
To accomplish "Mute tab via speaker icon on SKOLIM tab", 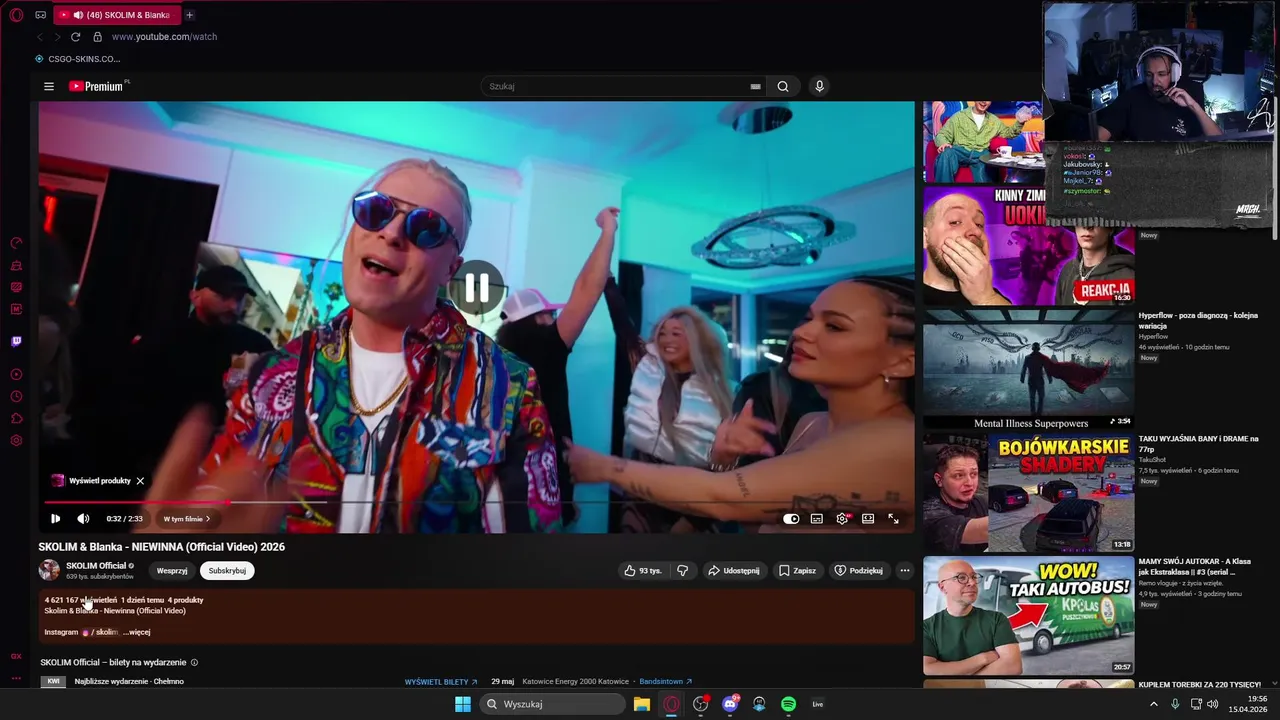I will click(x=78, y=15).
